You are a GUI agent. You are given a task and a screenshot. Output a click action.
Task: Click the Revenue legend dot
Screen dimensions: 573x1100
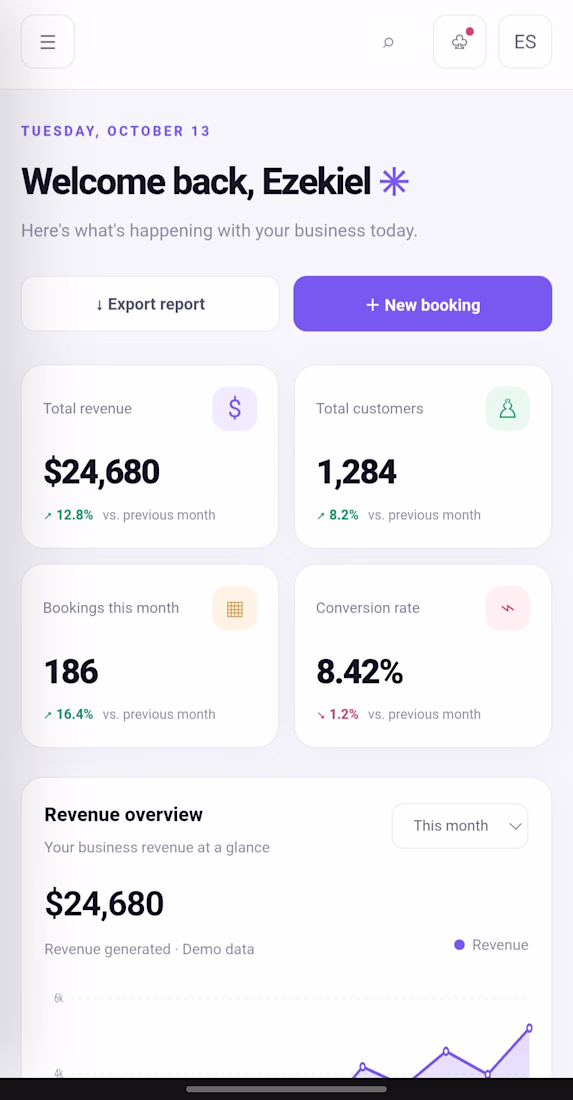pyautogui.click(x=459, y=945)
